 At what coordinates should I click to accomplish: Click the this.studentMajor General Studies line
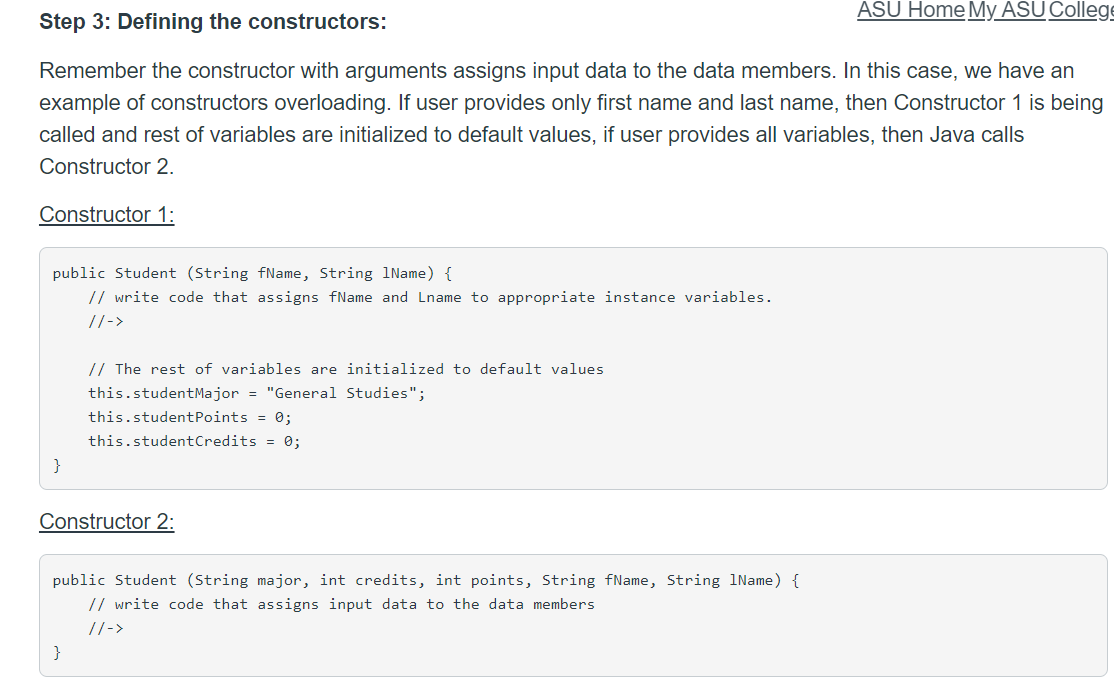tap(256, 393)
